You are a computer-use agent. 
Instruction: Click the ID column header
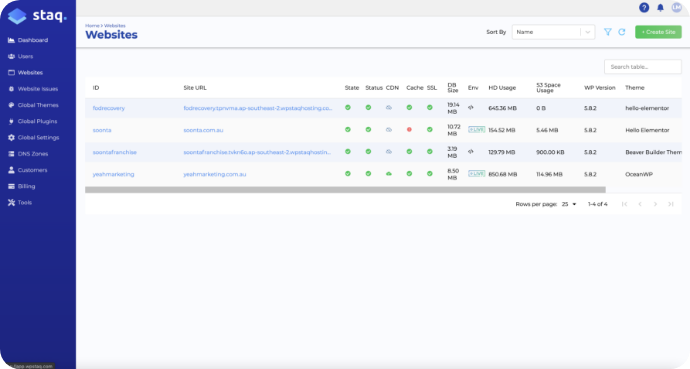tap(96, 88)
